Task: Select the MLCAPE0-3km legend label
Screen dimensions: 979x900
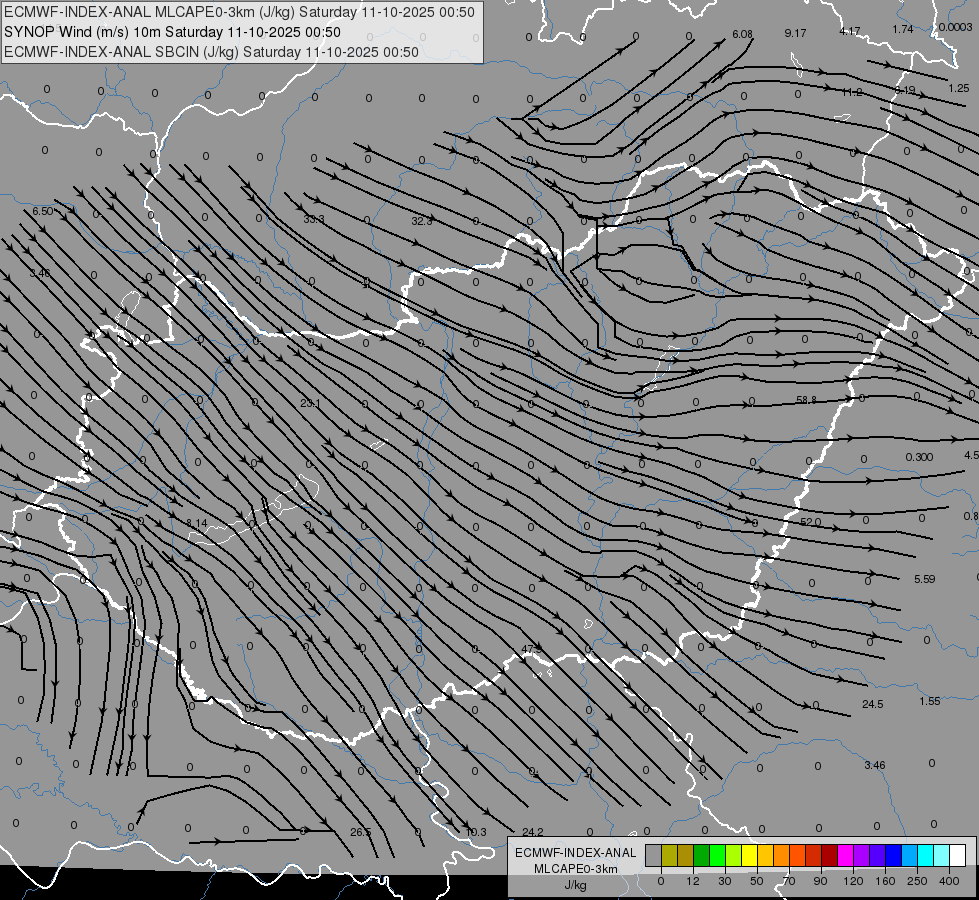Action: (576, 869)
